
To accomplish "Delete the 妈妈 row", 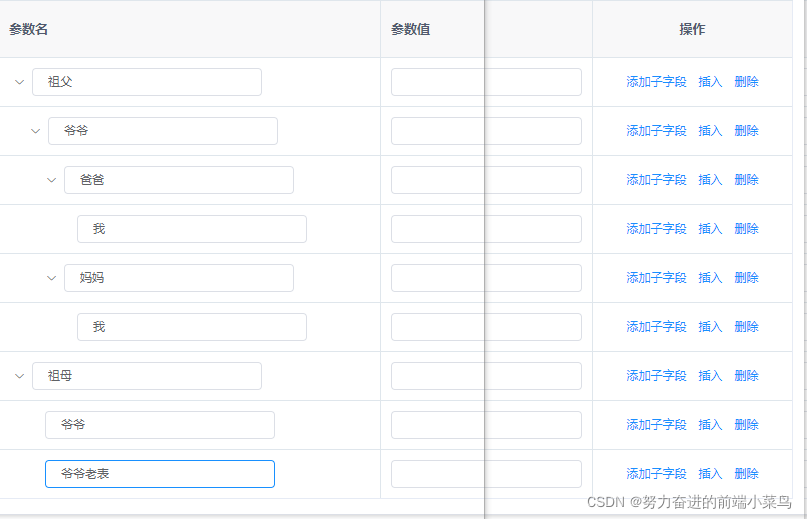I will tap(746, 278).
